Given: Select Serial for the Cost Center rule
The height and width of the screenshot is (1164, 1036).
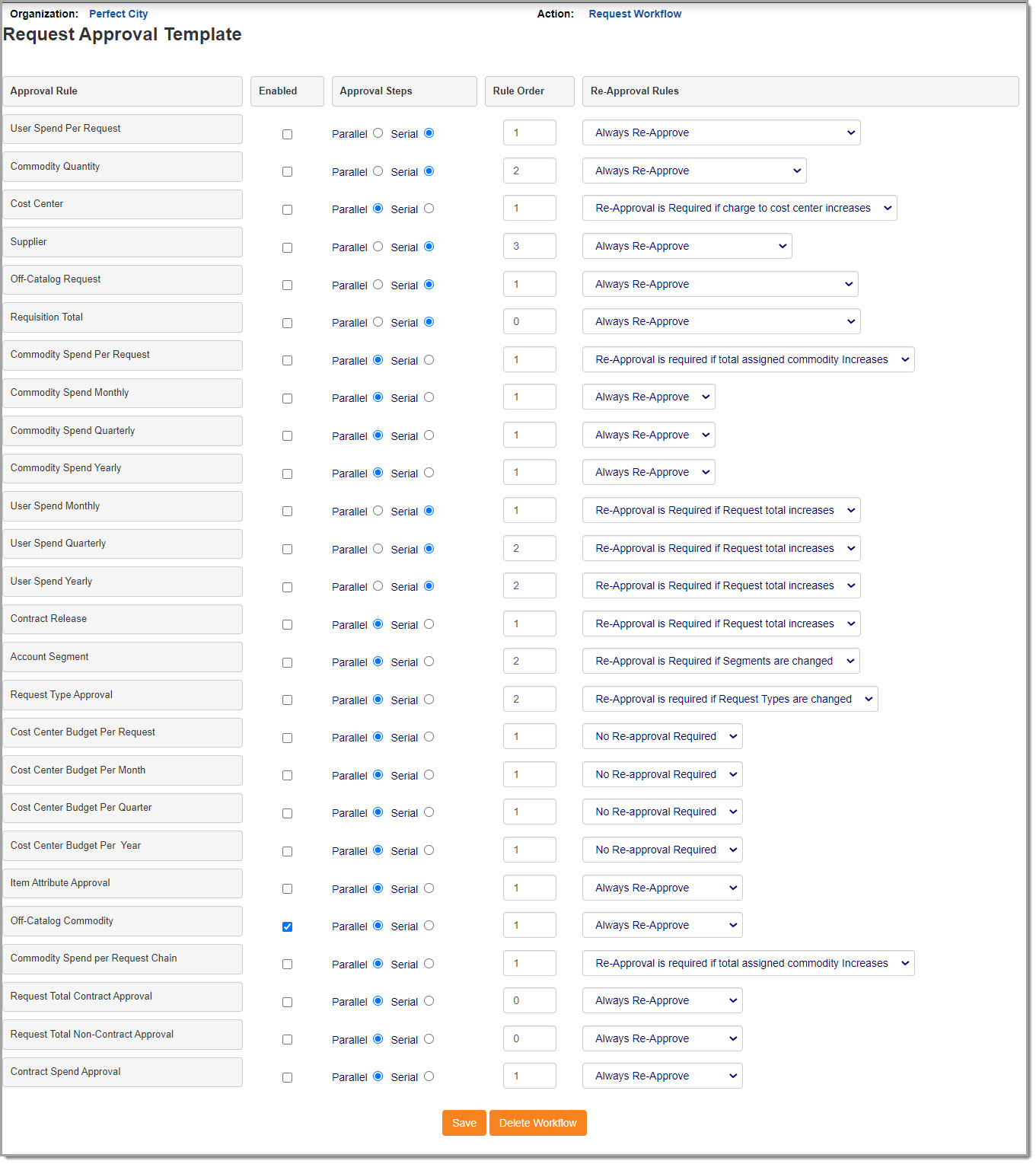Looking at the screenshot, I should pos(429,208).
